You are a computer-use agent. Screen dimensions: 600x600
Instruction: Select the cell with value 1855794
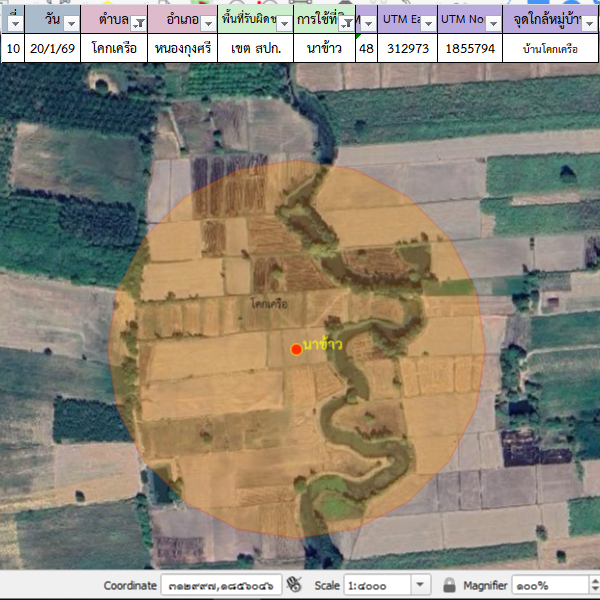click(x=469, y=48)
